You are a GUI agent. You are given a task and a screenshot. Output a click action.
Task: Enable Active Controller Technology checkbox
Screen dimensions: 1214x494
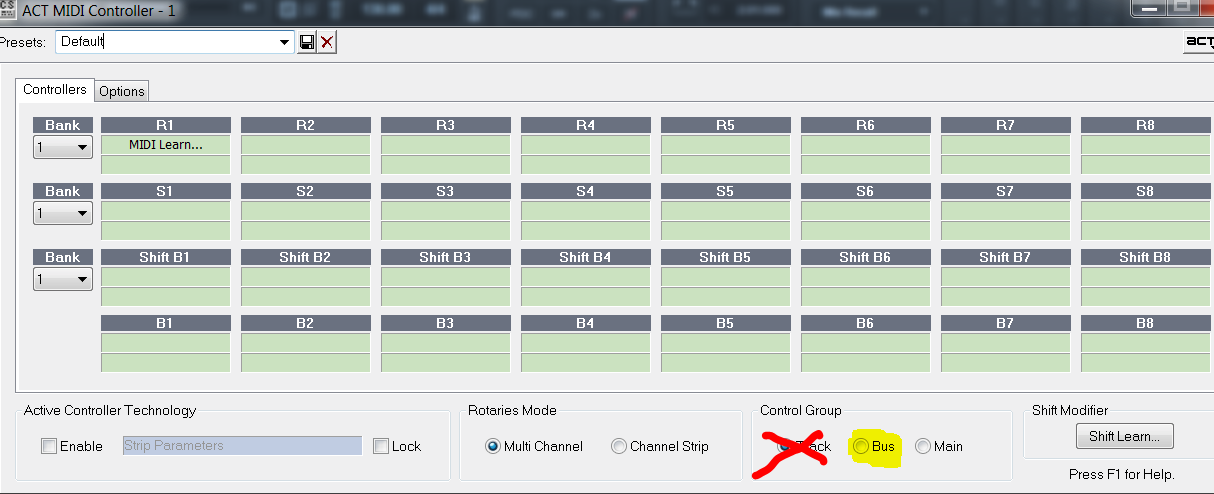click(x=49, y=446)
